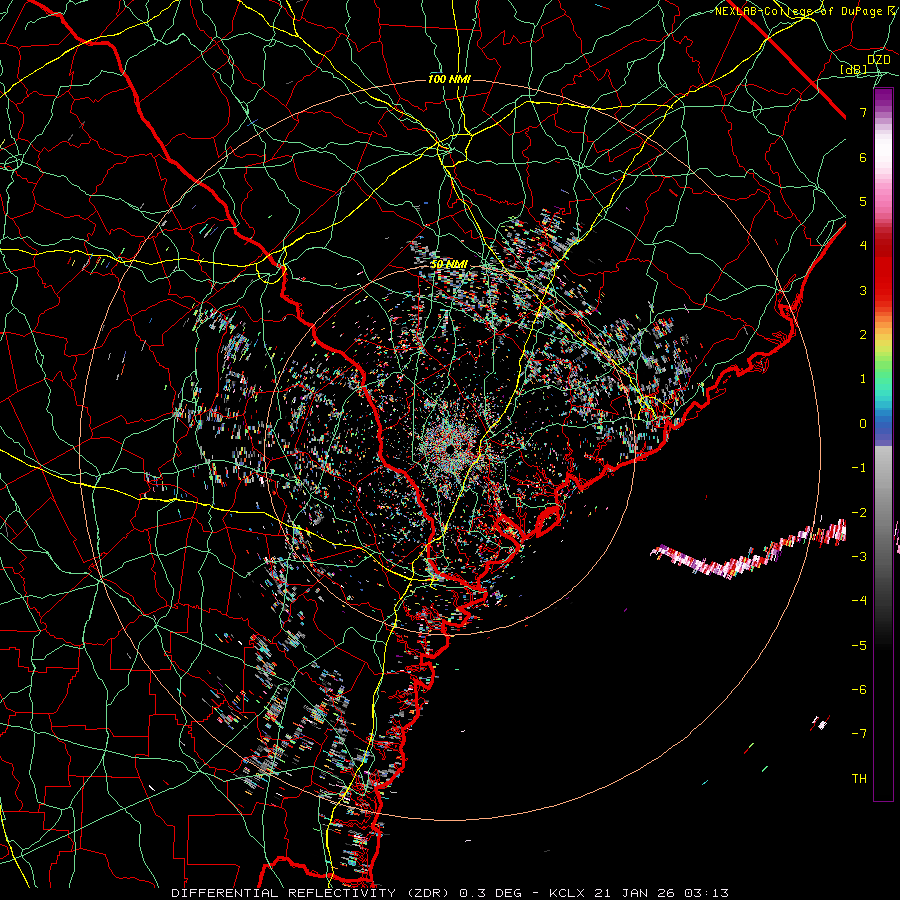Screen dimensions: 900x900
Task: Click the "3" value on the color scale
Action: 863,290
